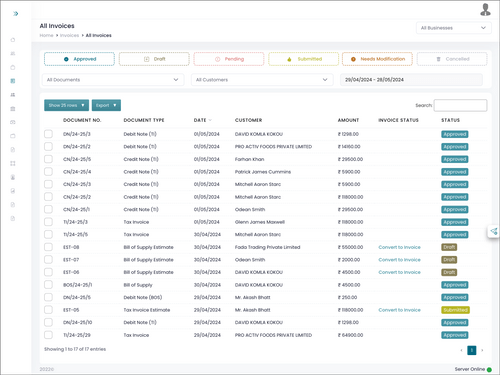Open the All Customers dropdown

[x=262, y=80]
